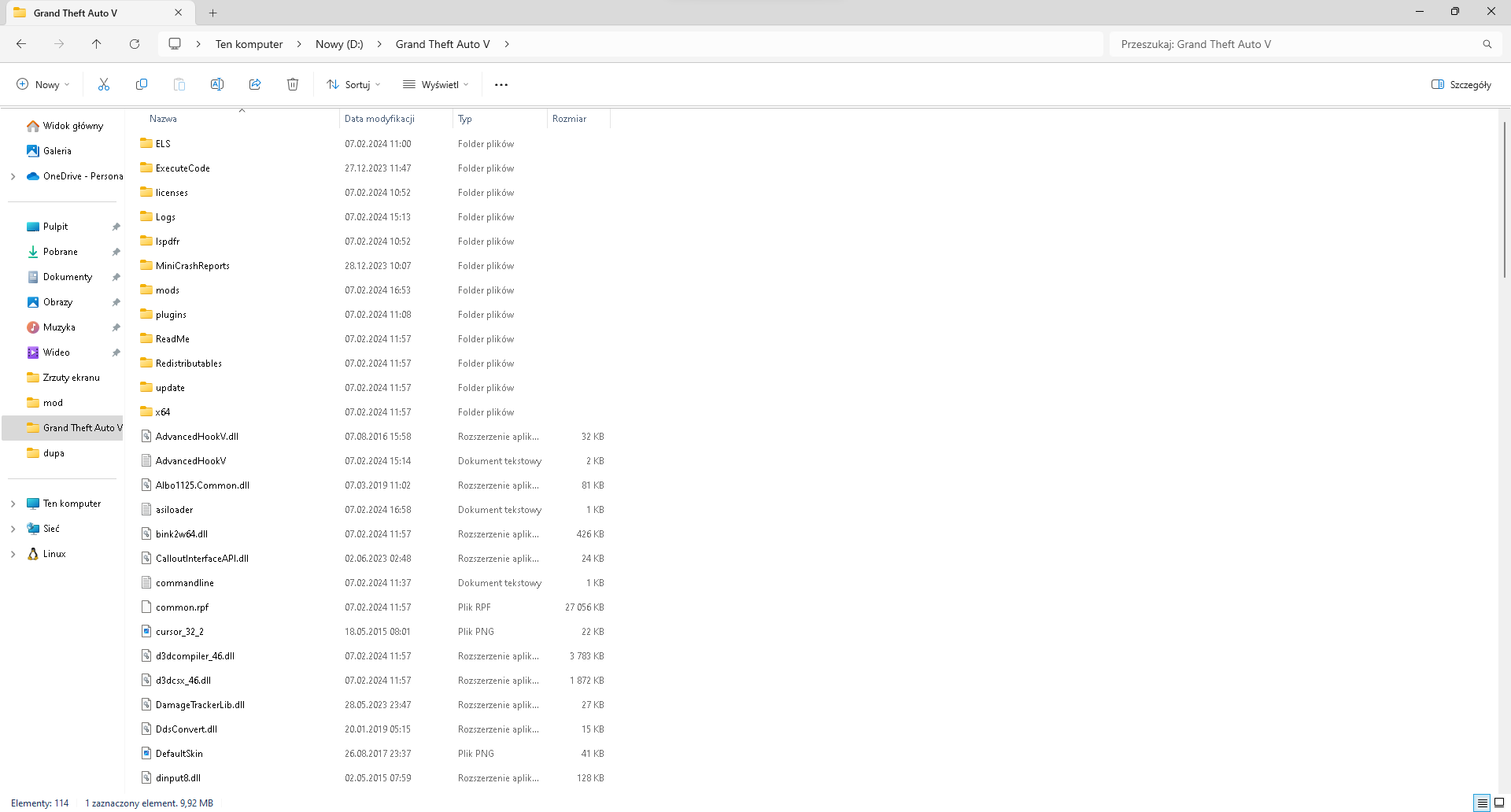Open the Sortuj dropdown
Screen dimensions: 1511x812
tap(353, 84)
